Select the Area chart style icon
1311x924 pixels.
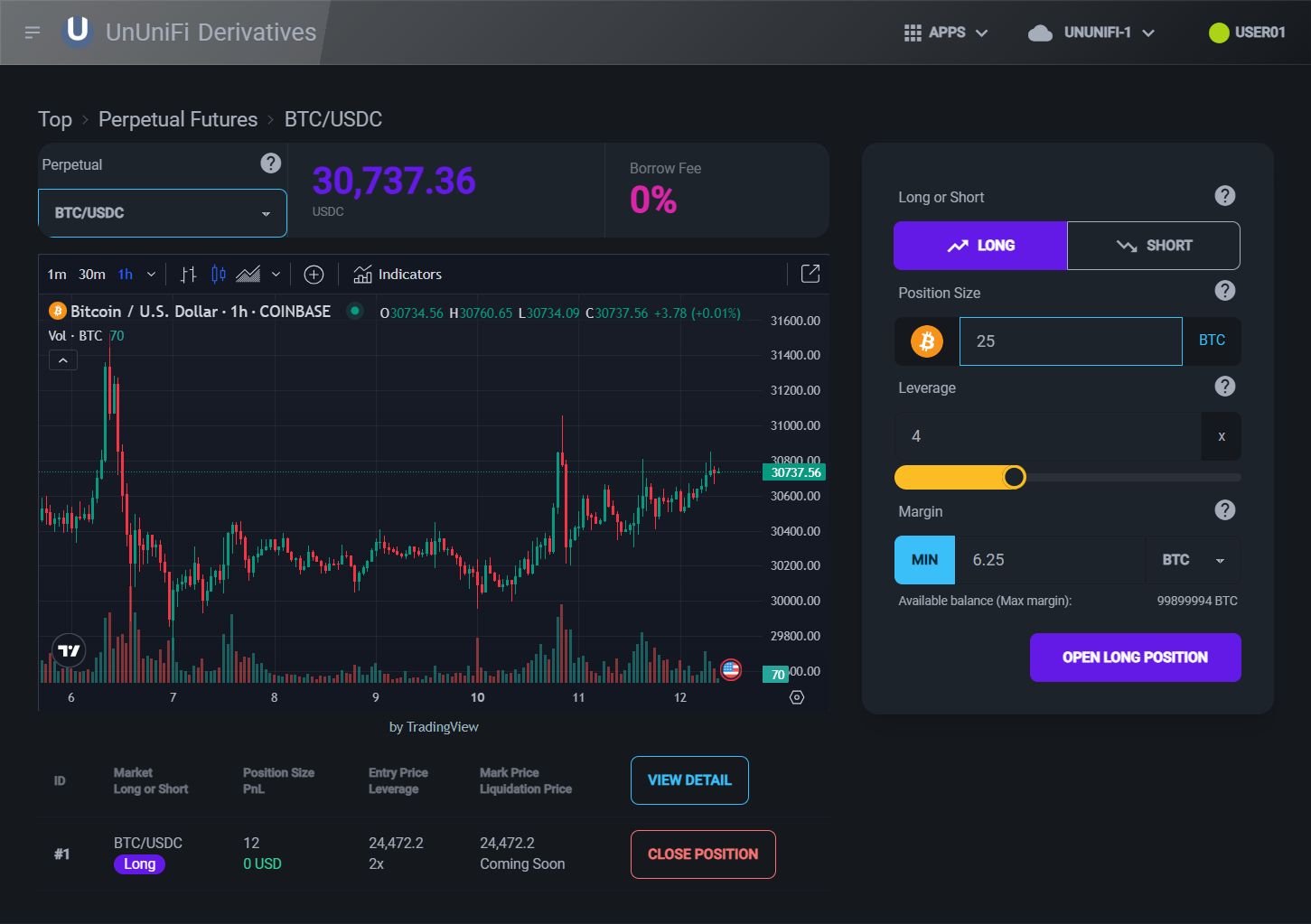[248, 275]
